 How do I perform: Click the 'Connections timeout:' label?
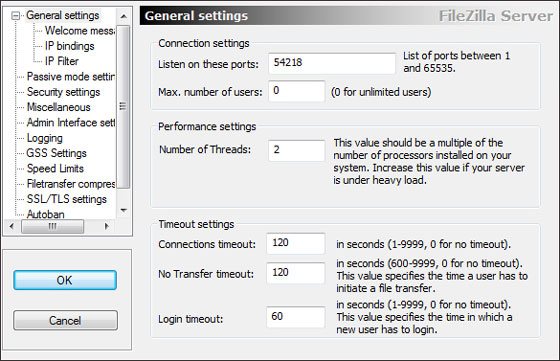pos(207,244)
